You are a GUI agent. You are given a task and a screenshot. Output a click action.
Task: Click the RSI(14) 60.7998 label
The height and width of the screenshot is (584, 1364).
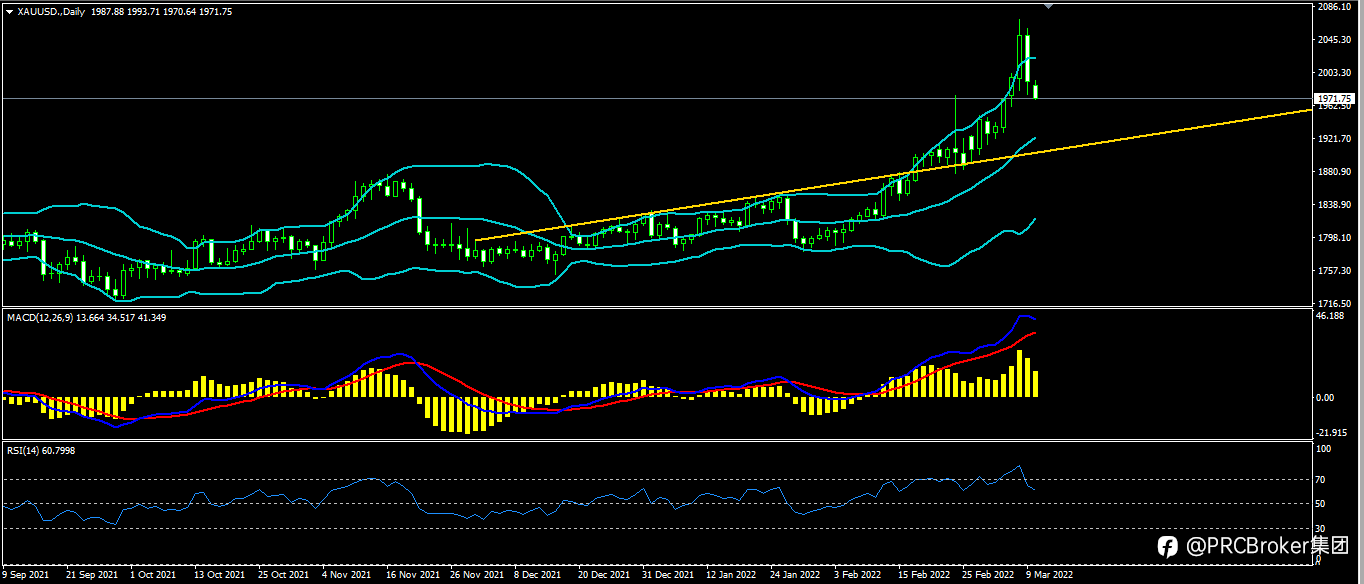(x=41, y=451)
